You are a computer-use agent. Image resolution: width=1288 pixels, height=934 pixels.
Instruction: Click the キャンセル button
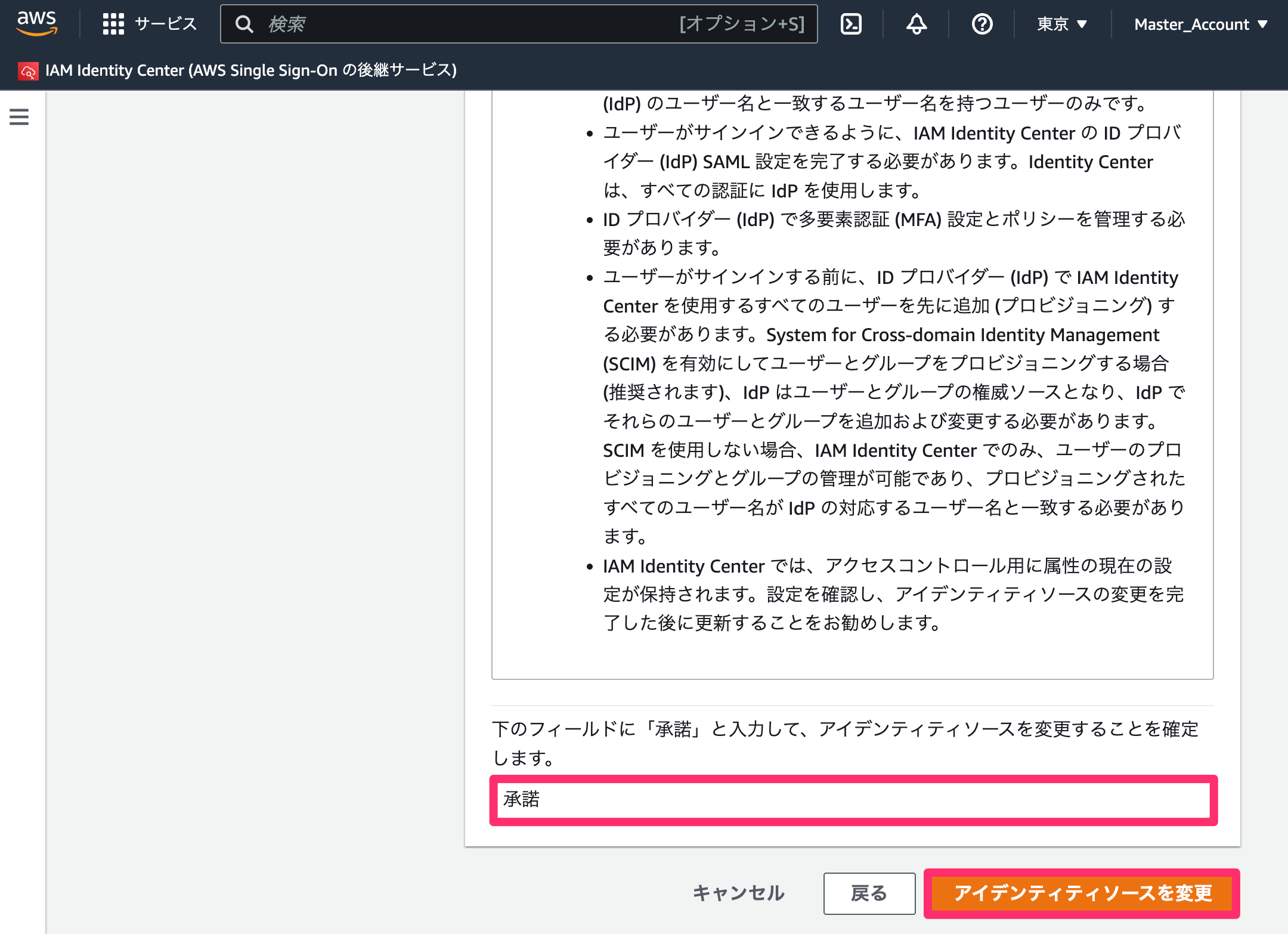click(739, 893)
